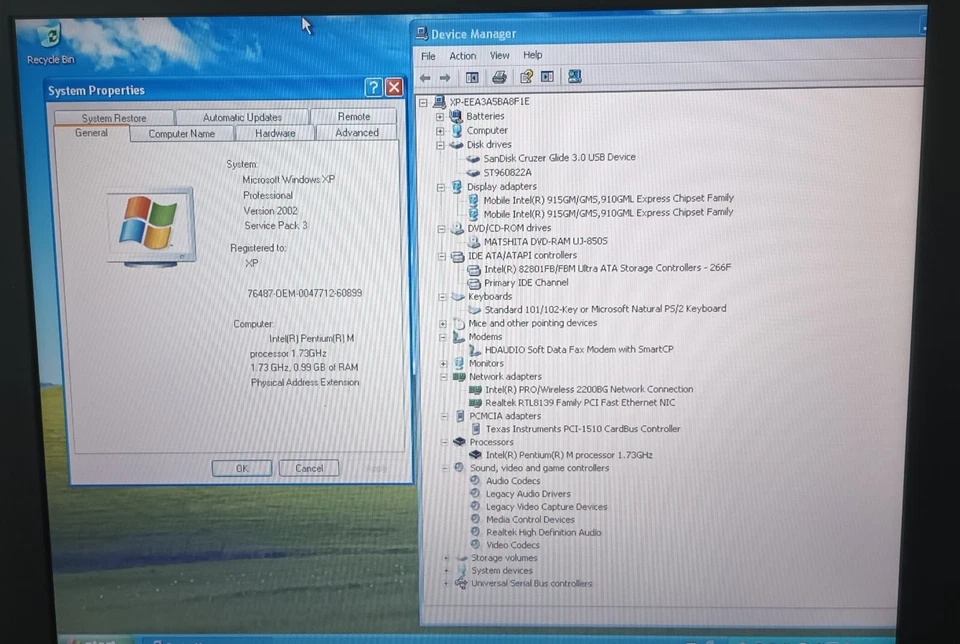Click the Device Manager title bar icon
960x644 pixels.
(423, 33)
